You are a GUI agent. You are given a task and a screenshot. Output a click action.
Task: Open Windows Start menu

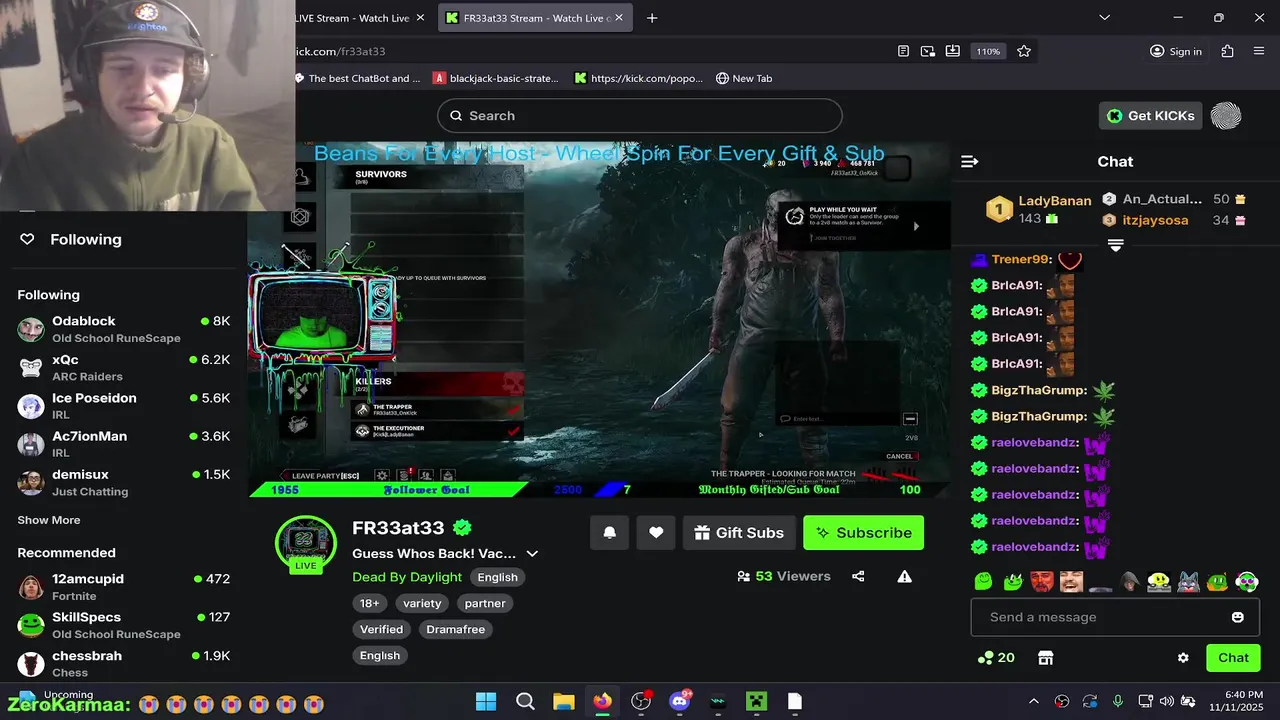click(486, 701)
